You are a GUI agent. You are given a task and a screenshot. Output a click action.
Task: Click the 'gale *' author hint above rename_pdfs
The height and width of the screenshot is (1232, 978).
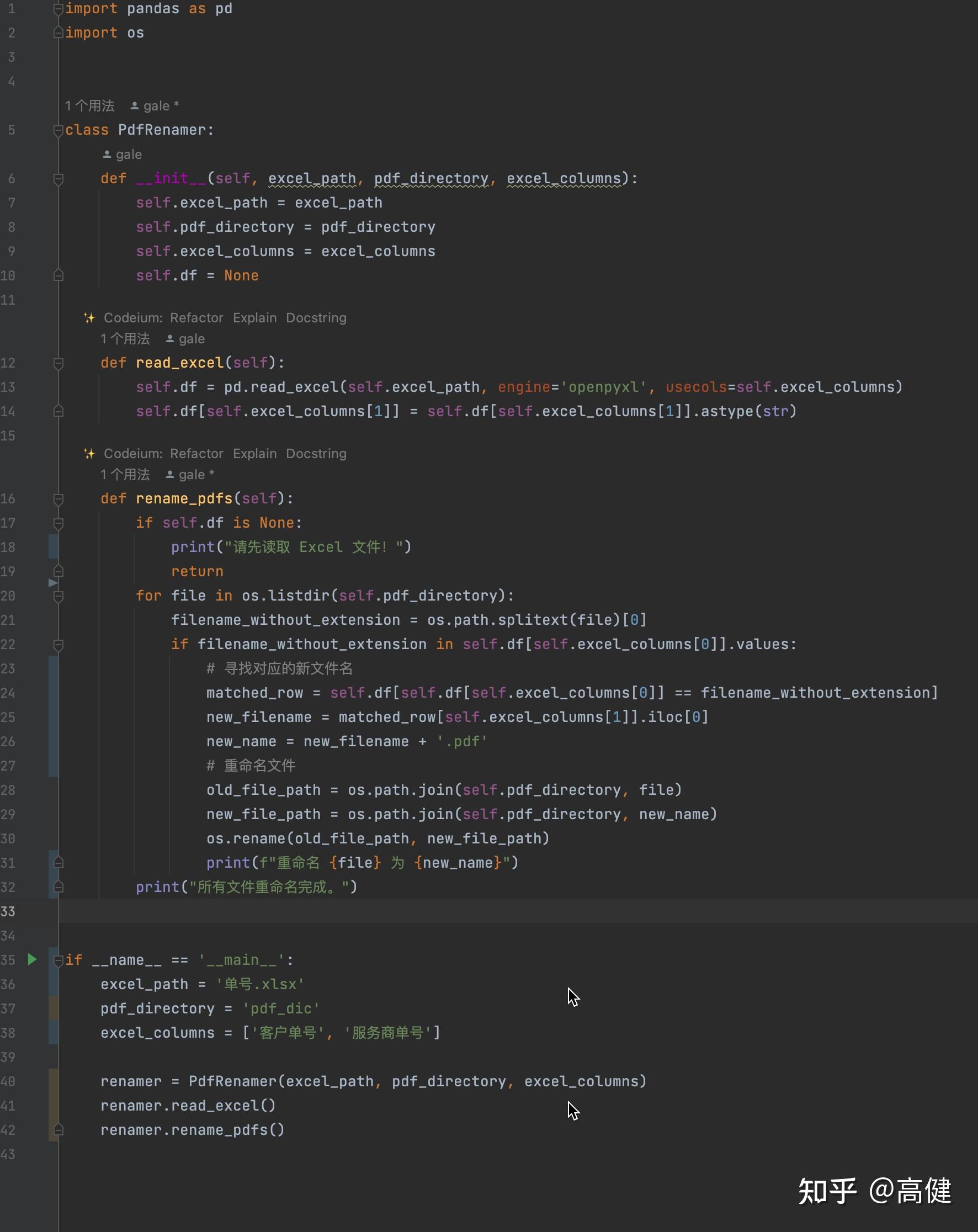coord(190,474)
